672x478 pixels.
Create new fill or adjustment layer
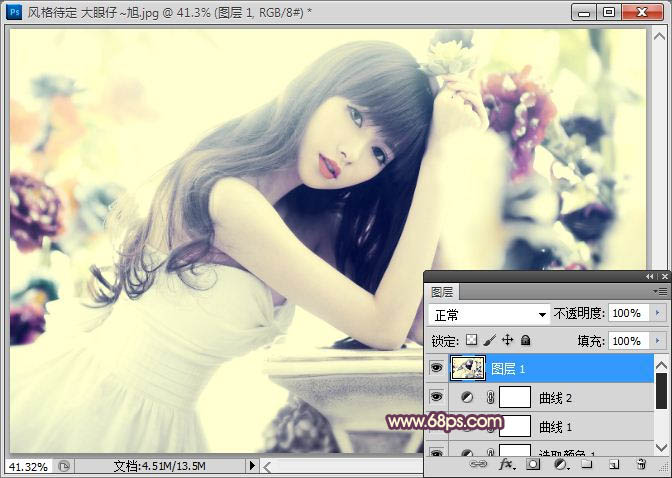pos(560,465)
